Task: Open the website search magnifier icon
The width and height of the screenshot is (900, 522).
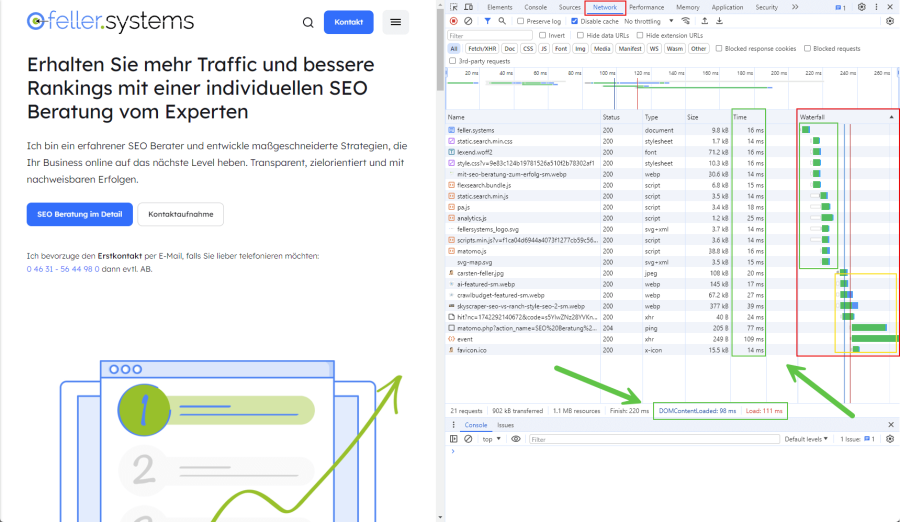Action: 308,22
